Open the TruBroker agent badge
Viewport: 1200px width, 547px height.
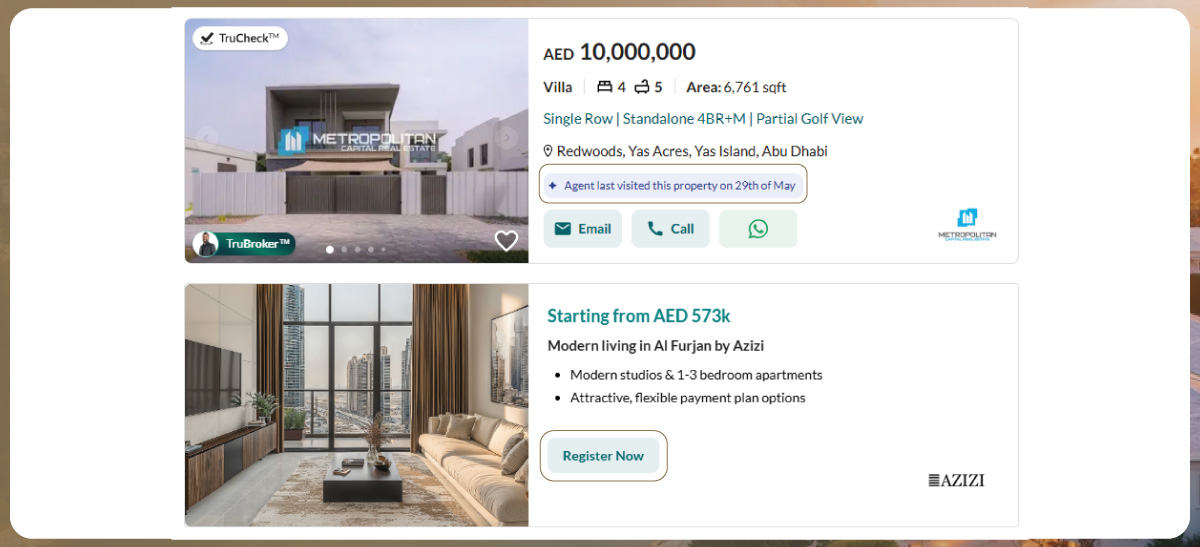tap(244, 243)
